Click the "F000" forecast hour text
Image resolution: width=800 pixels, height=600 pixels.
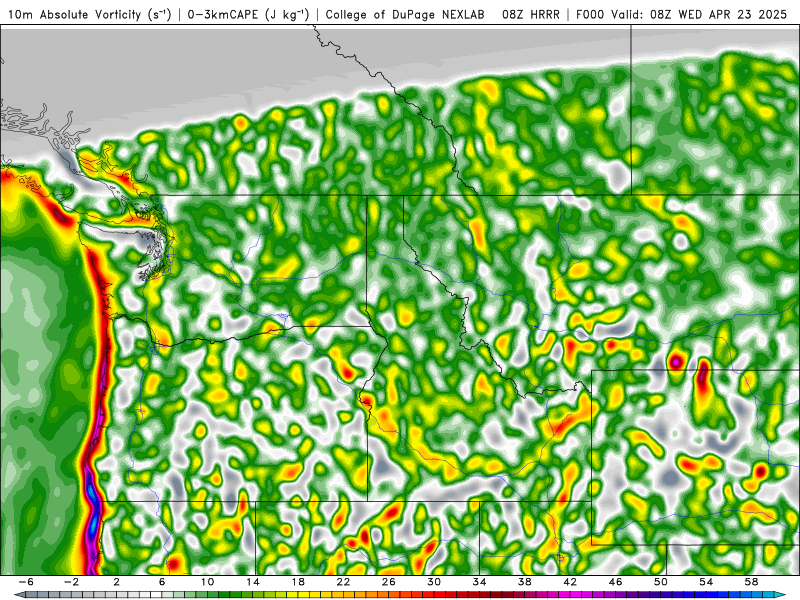(590, 14)
